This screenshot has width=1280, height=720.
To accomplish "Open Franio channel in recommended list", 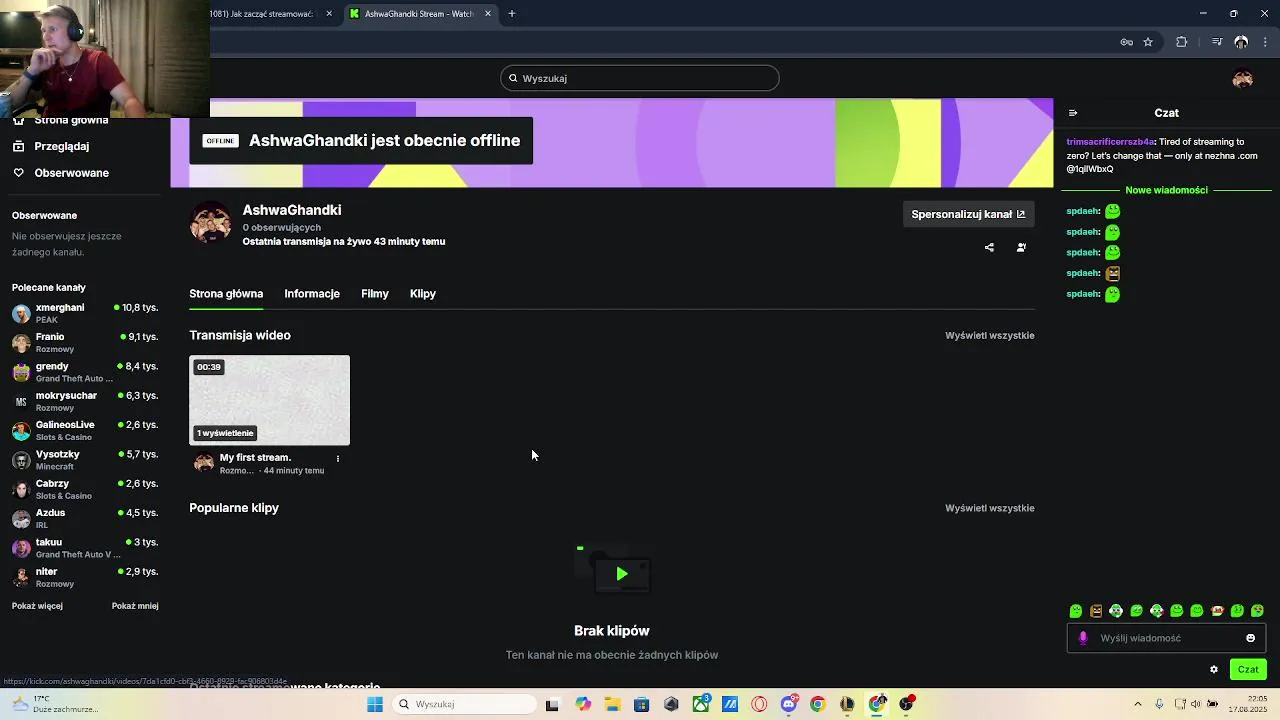I will coord(85,343).
